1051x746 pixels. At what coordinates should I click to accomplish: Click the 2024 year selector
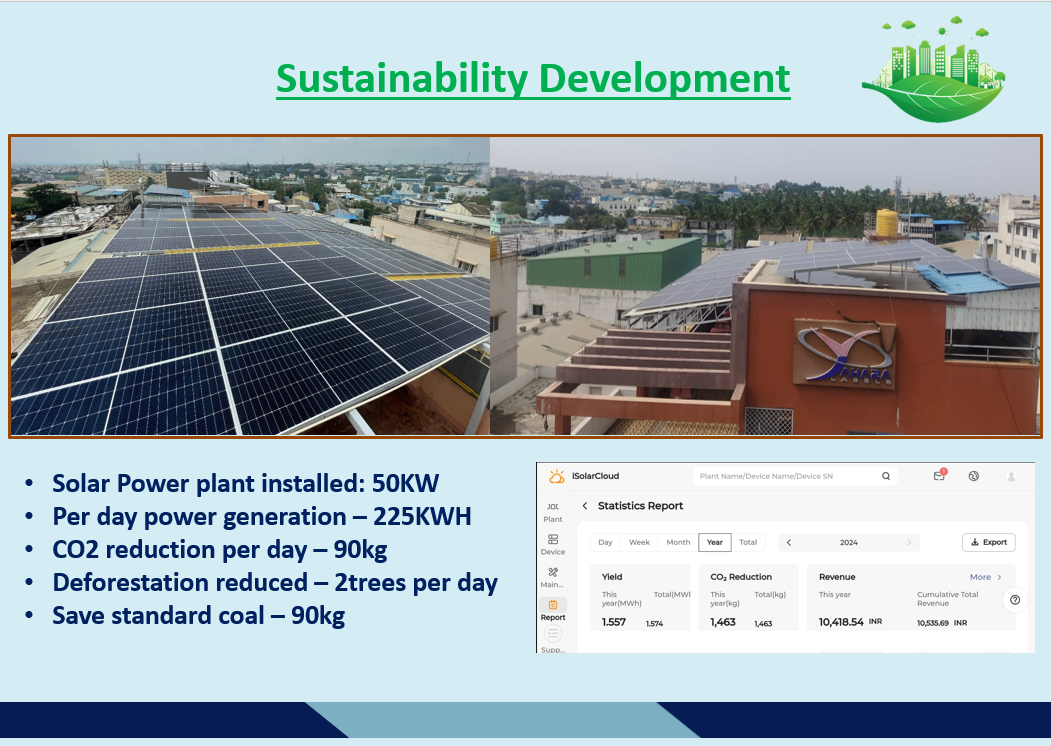point(849,542)
